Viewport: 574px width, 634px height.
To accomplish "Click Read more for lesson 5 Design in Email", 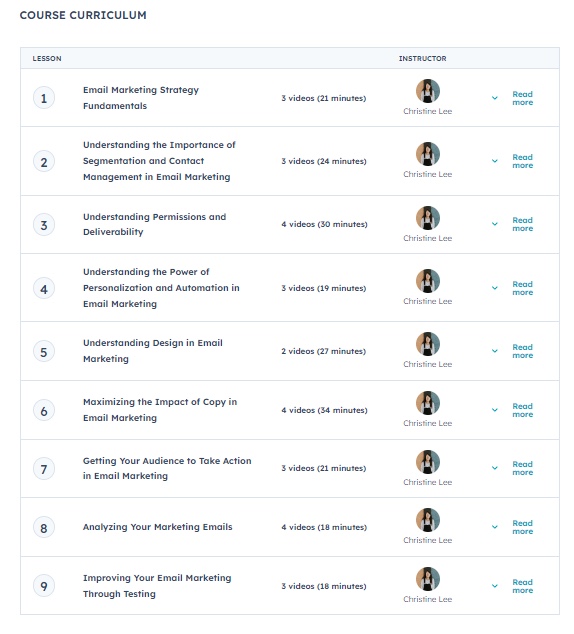I will (523, 351).
